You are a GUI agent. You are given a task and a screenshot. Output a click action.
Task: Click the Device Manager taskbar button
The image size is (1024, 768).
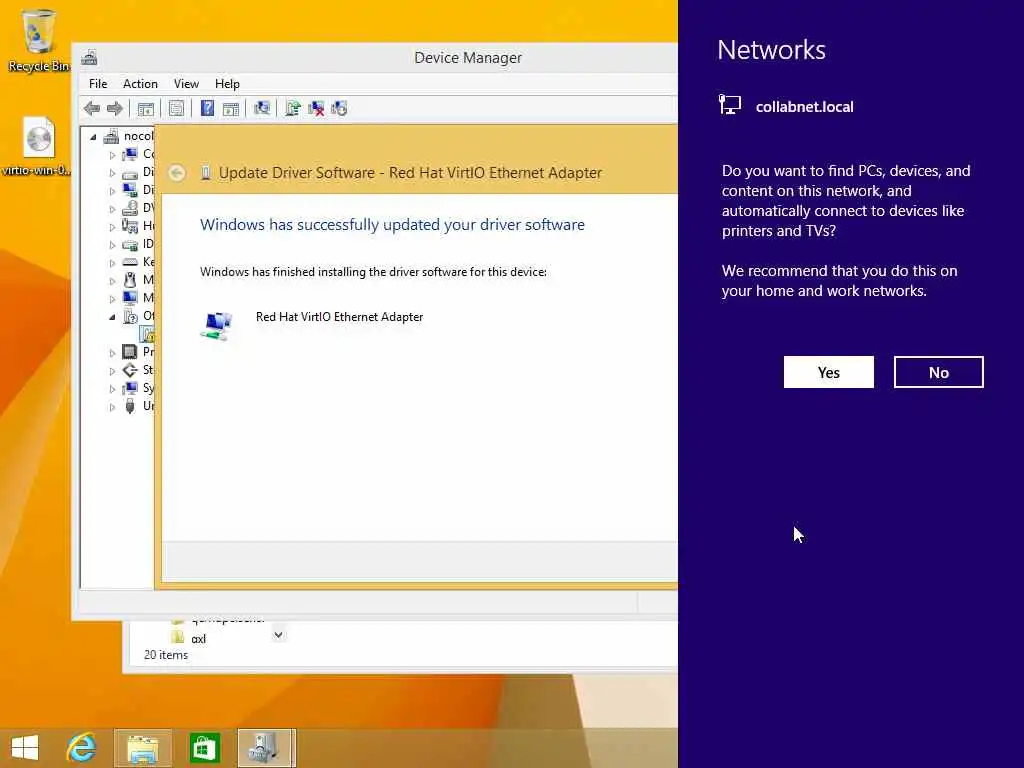tap(266, 748)
